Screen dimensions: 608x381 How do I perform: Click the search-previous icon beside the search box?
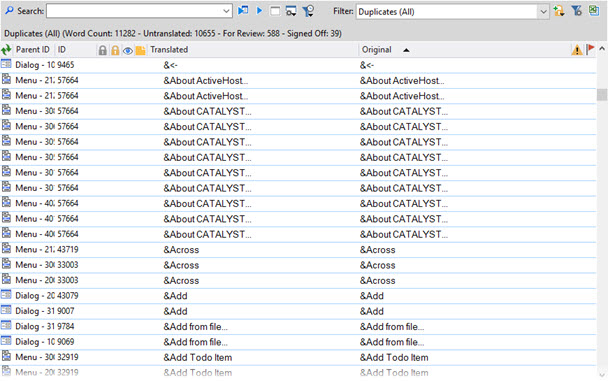pos(243,10)
